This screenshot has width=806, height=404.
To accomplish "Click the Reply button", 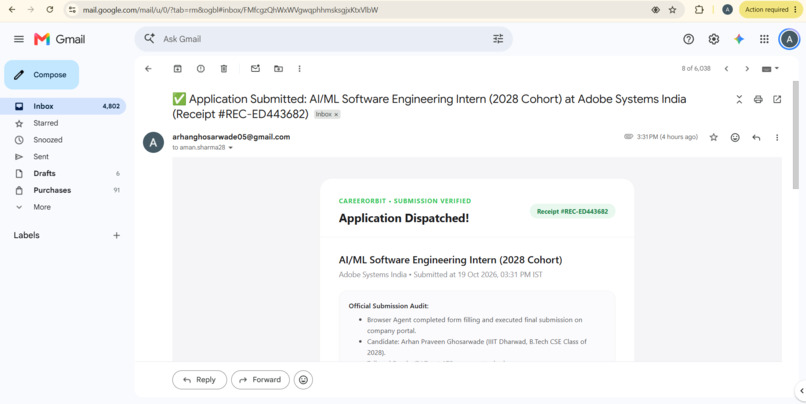I will (x=199, y=380).
